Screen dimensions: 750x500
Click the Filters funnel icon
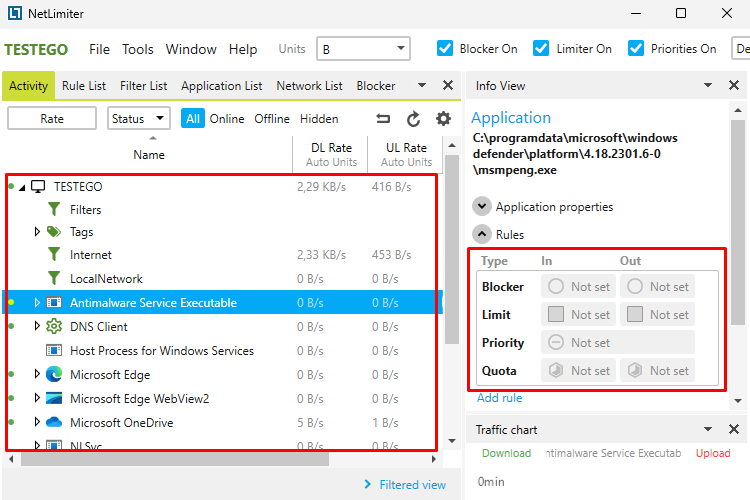click(54, 209)
